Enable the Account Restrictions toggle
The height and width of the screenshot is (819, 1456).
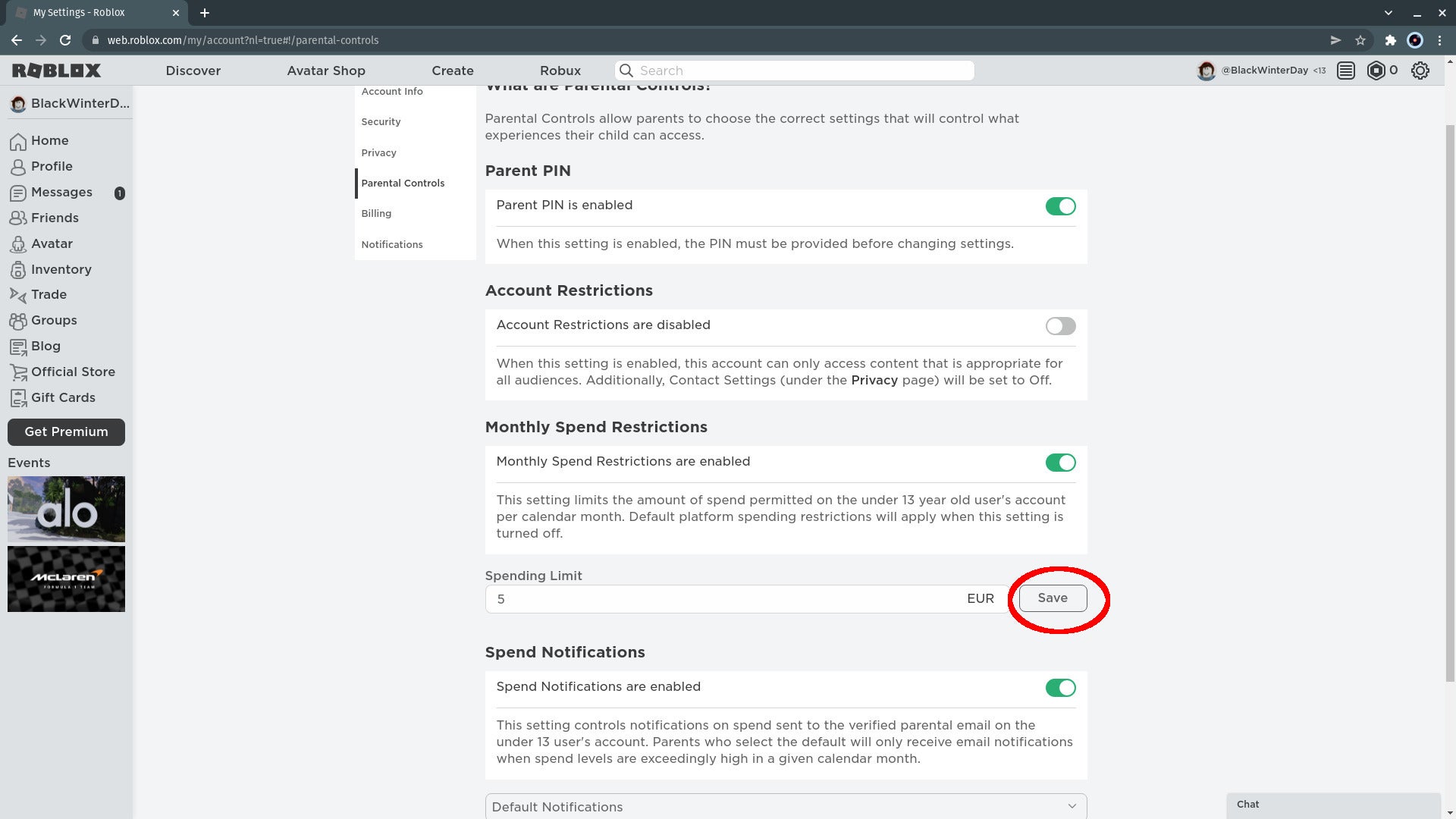point(1060,326)
